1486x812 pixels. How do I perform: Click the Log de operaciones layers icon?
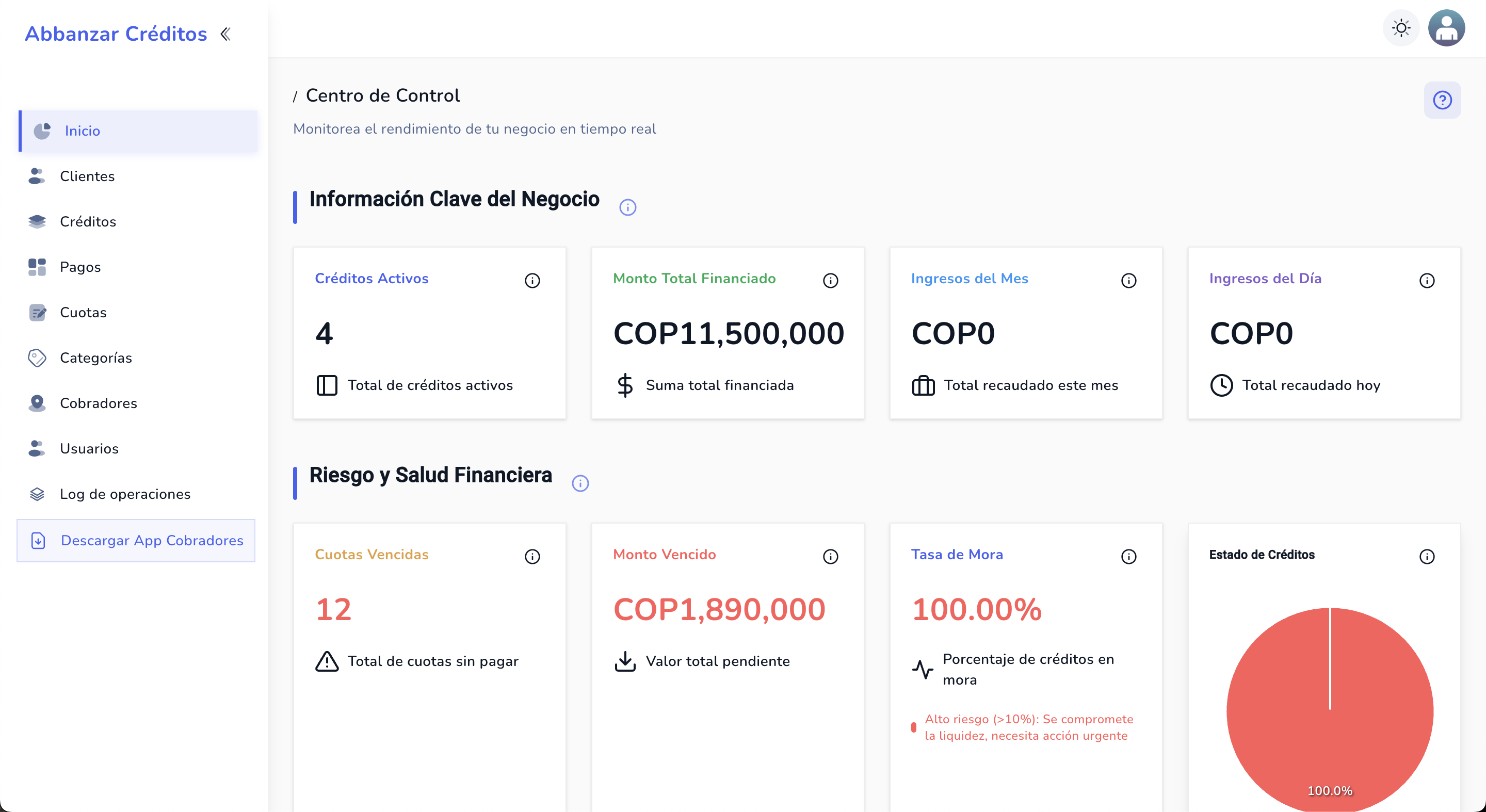(37, 494)
